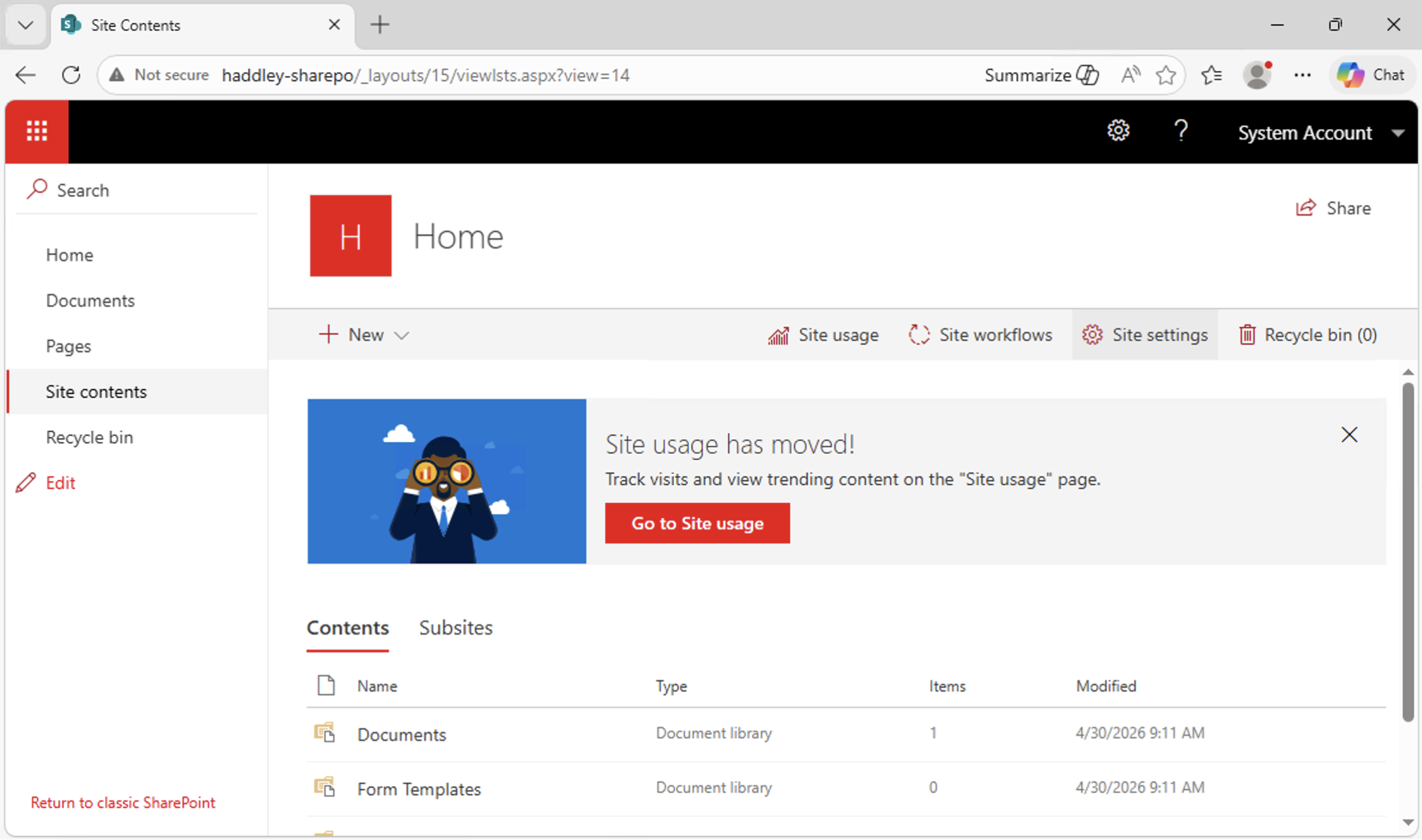
Task: Open Pages in the left navigation
Action: point(68,346)
